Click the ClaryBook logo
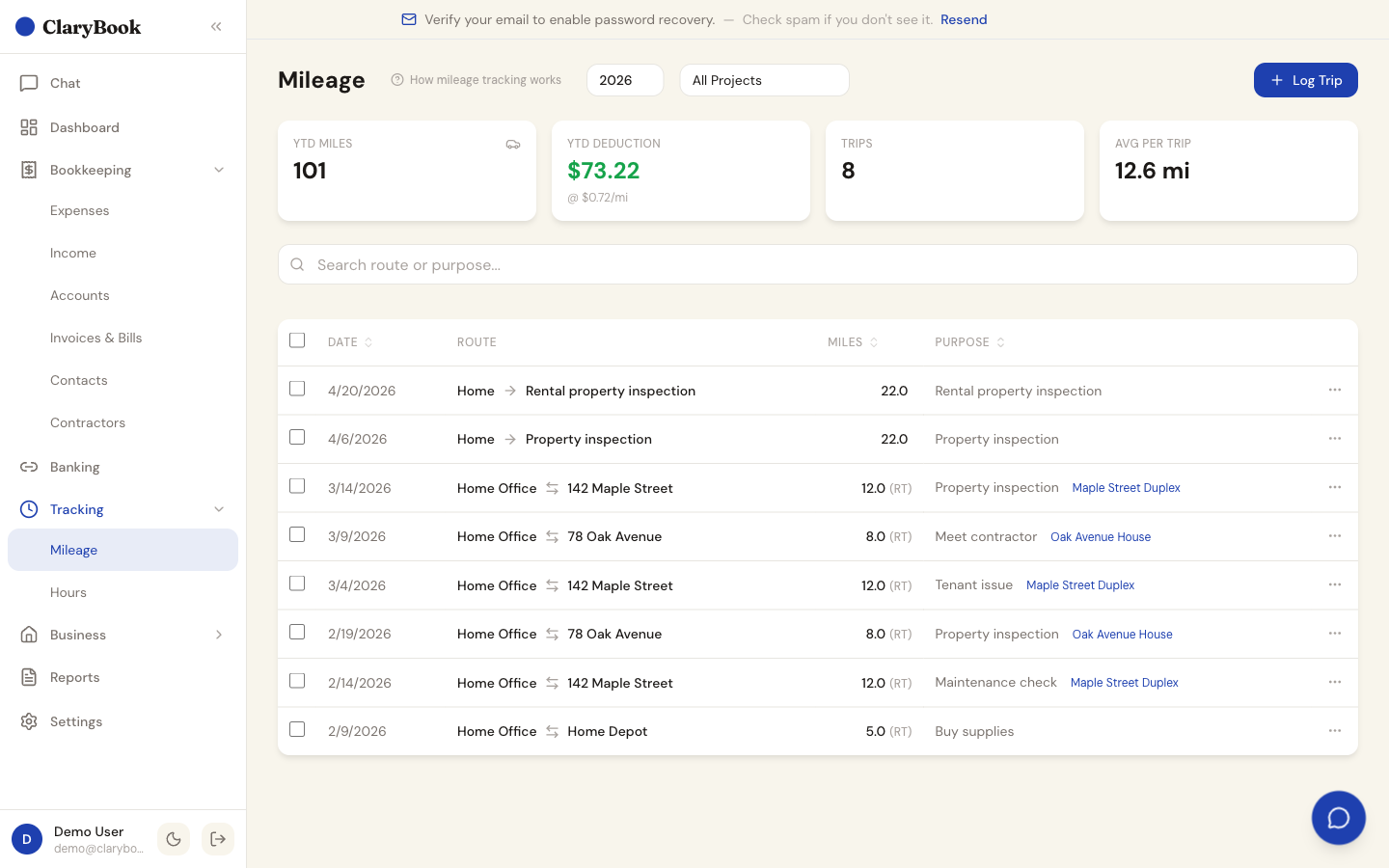The image size is (1389, 868). coord(79,27)
